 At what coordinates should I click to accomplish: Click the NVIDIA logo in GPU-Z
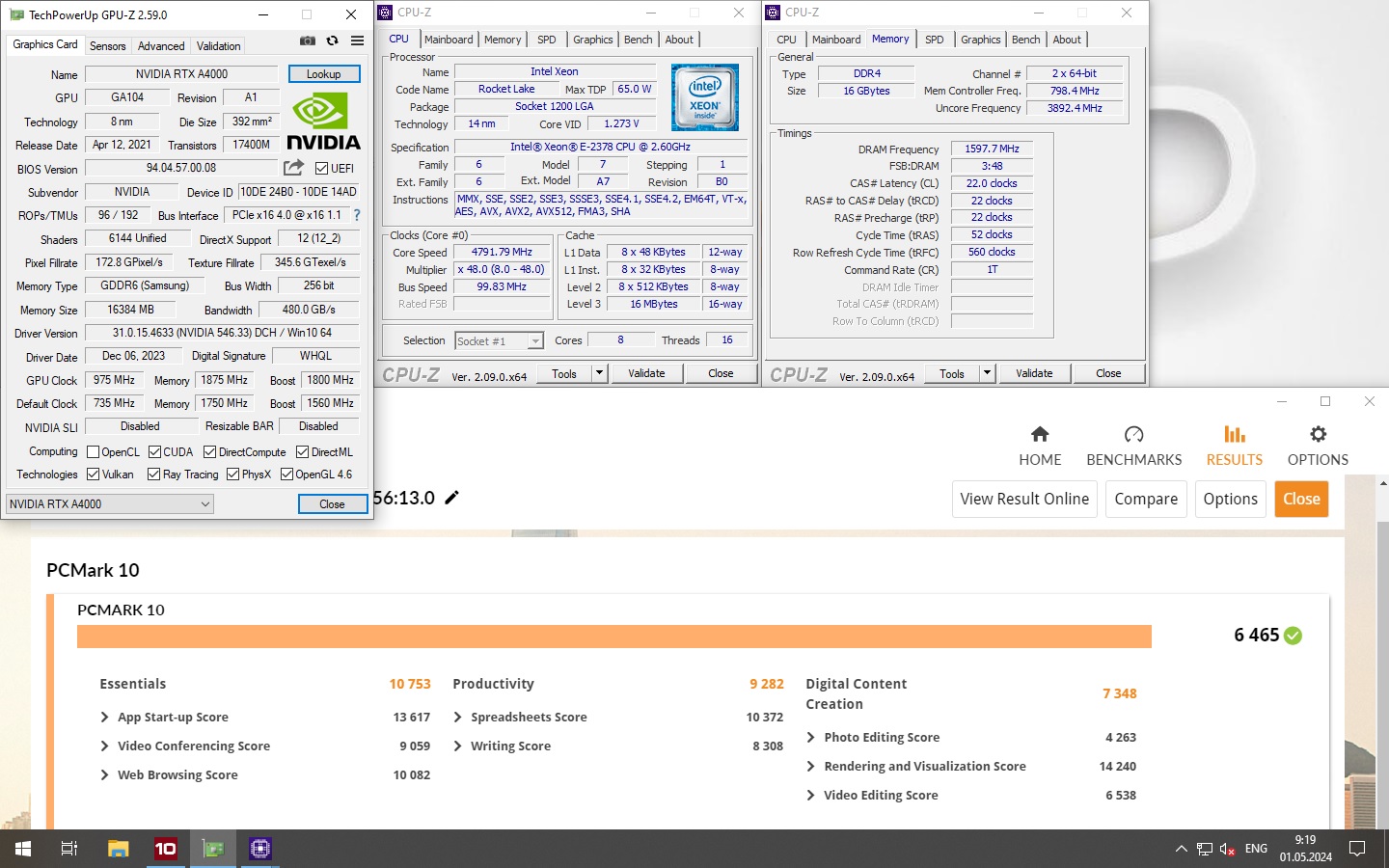(323, 122)
